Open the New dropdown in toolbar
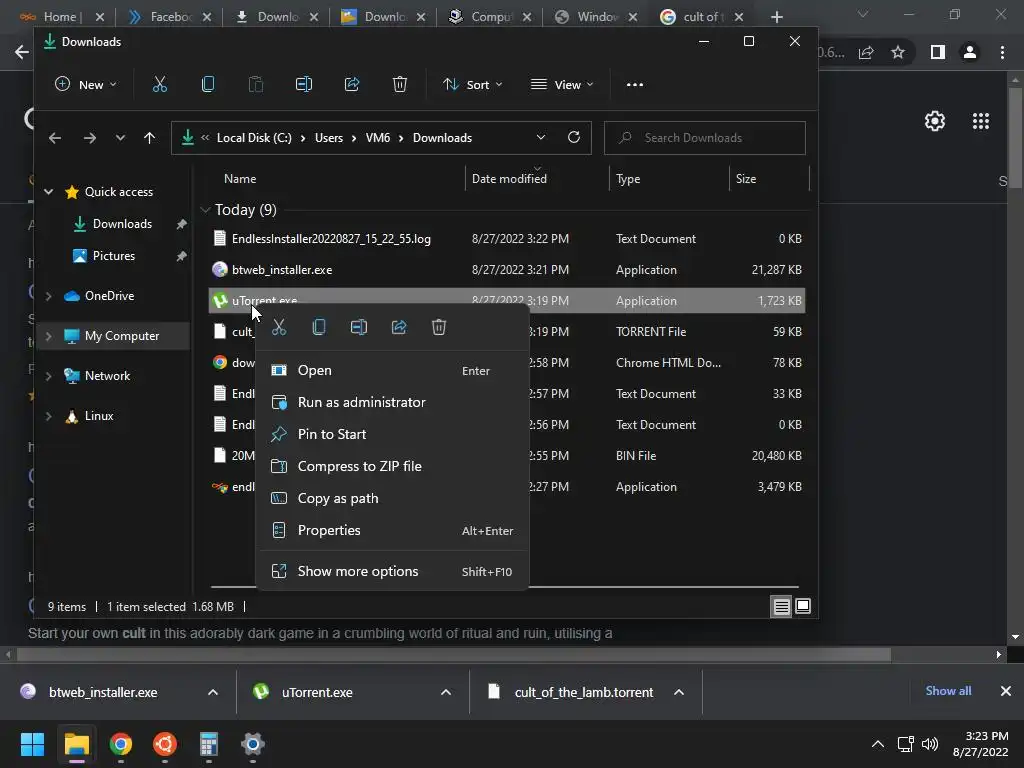 point(86,84)
